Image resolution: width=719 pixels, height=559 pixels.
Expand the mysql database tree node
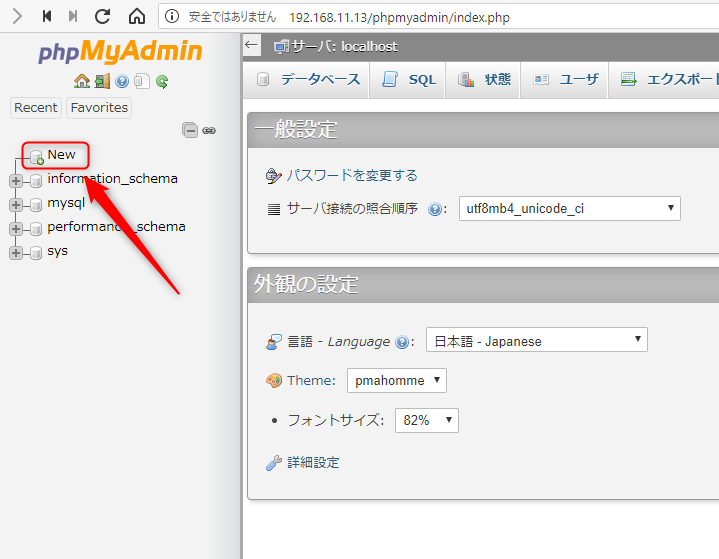coord(15,204)
